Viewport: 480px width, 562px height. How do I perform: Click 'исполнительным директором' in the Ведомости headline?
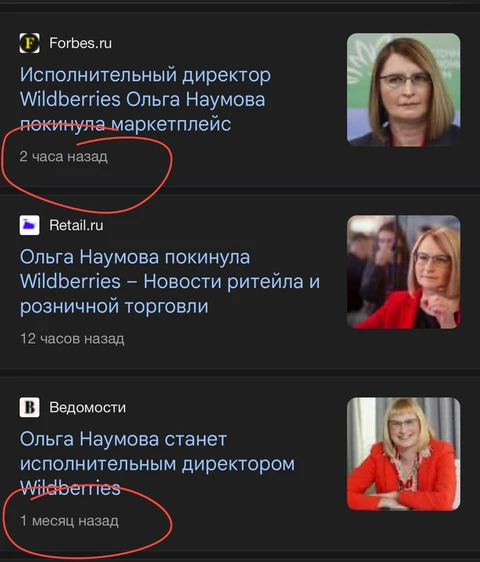(157, 464)
